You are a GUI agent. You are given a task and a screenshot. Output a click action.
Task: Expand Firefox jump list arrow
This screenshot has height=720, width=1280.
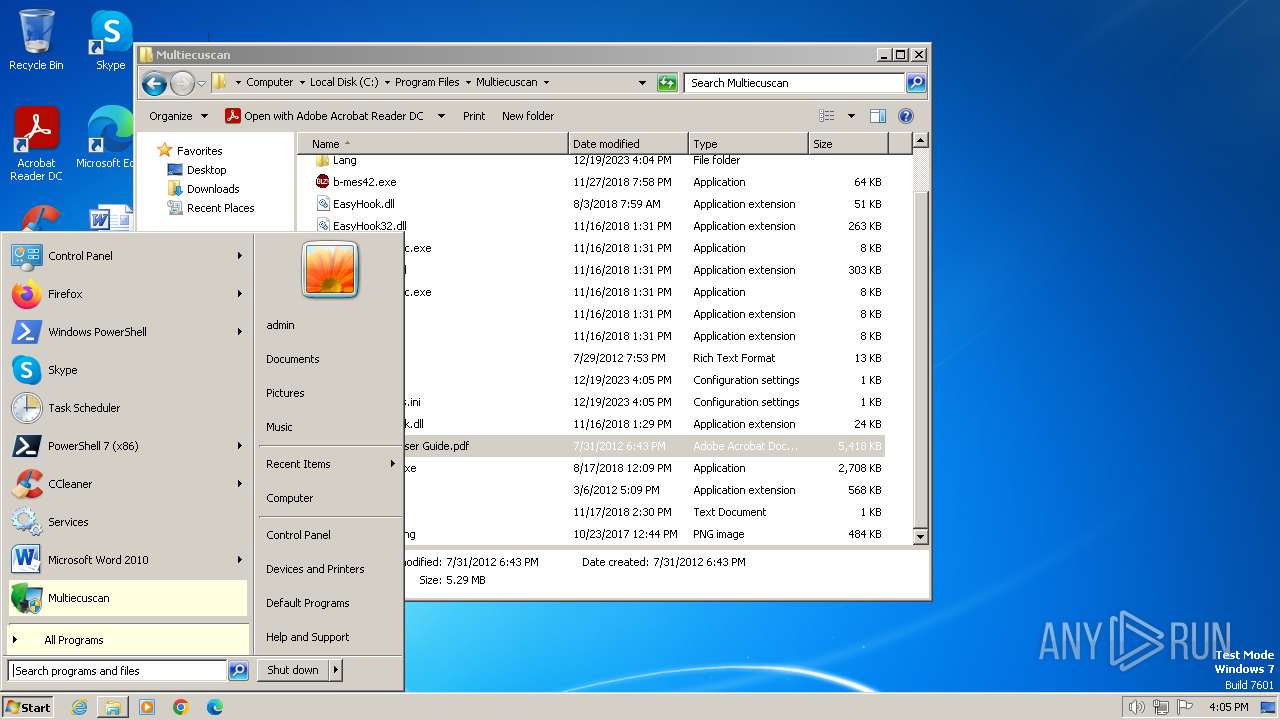[x=240, y=294]
